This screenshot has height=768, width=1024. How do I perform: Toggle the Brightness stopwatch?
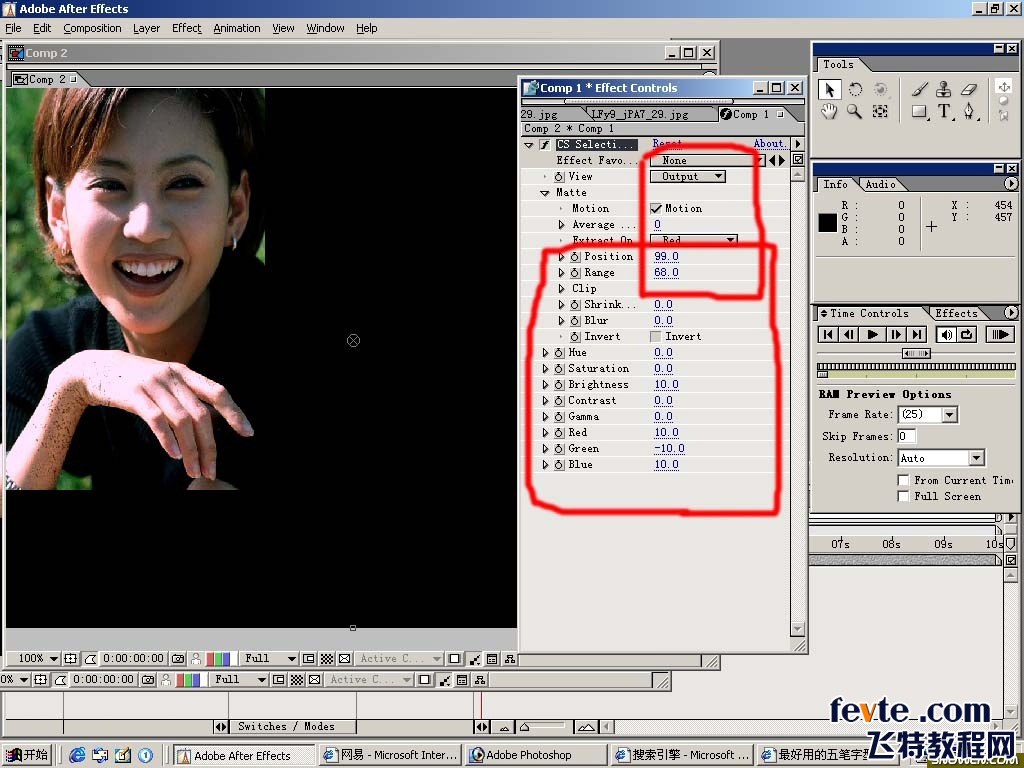coord(559,385)
